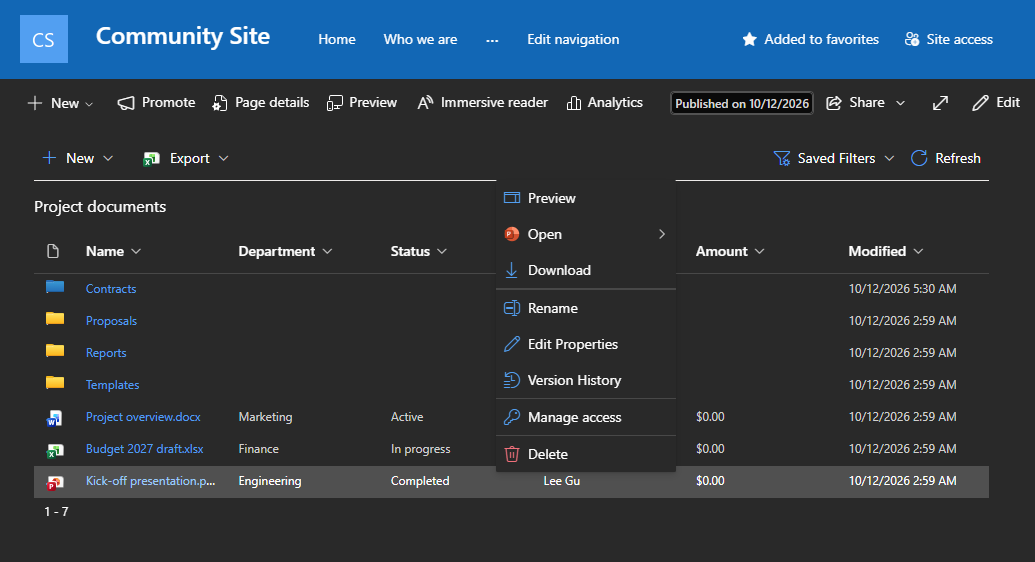Click the Share arrow icon

(834, 103)
